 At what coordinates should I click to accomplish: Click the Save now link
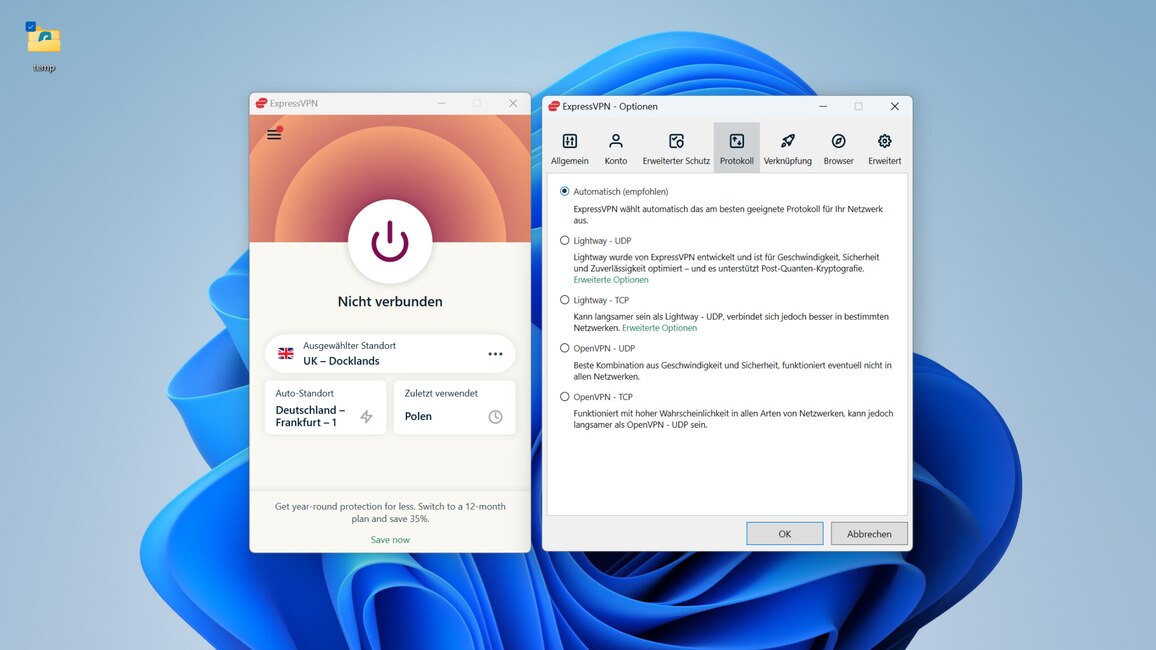[389, 539]
